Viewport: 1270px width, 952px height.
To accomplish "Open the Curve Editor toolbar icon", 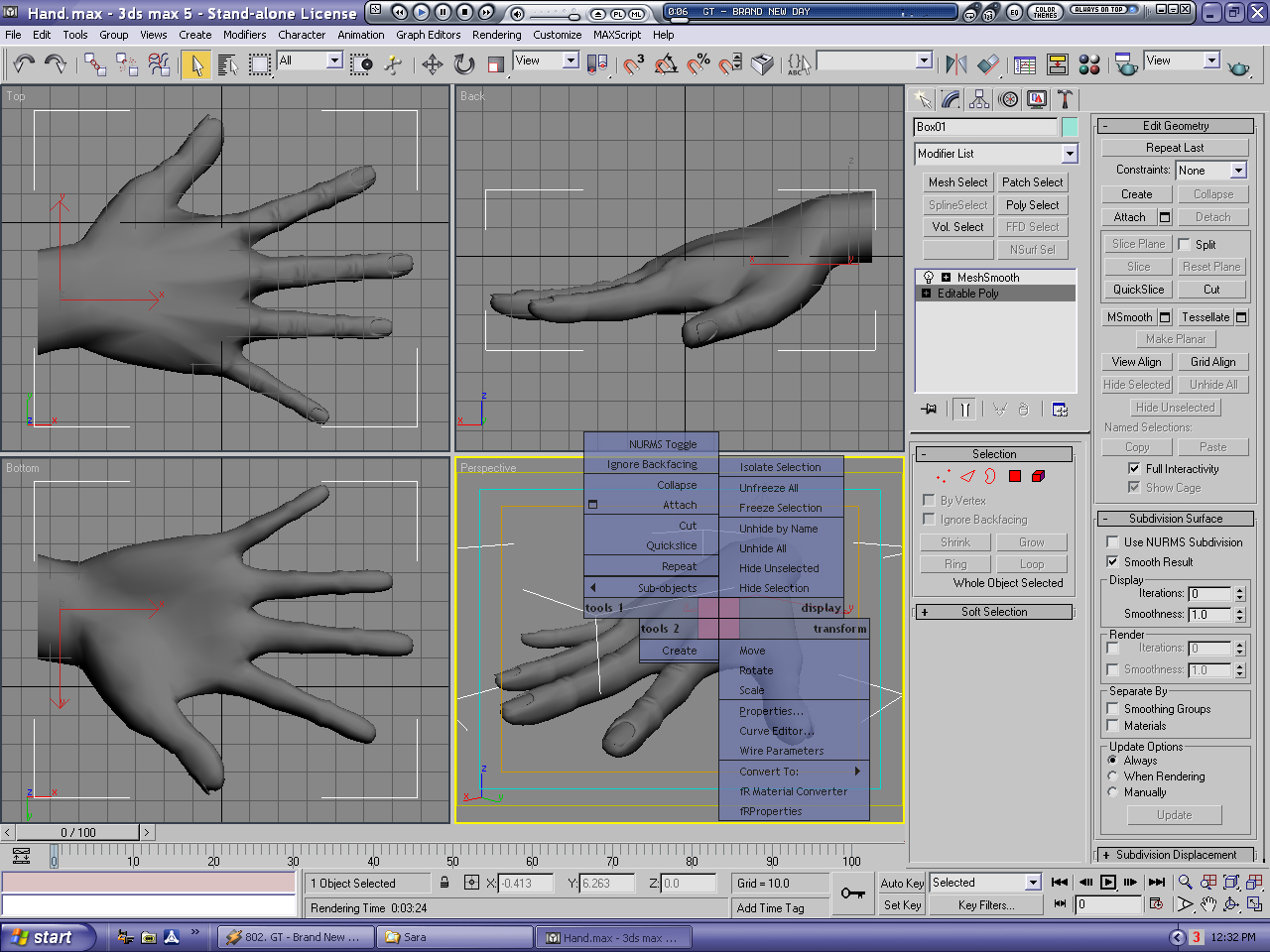I will (x=1025, y=64).
